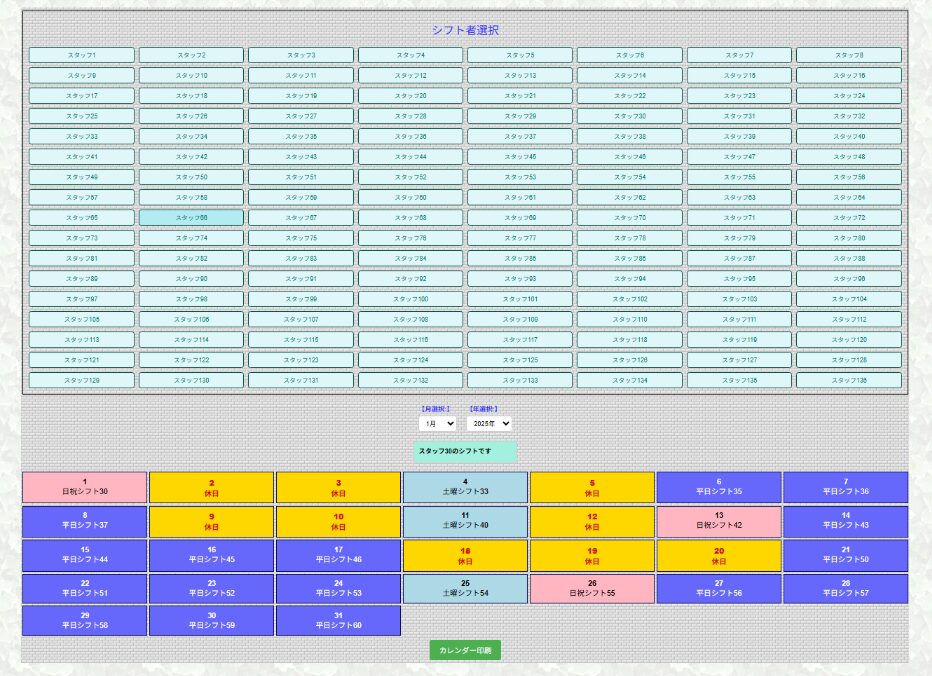Select the highlighted スタッフ66 button
The height and width of the screenshot is (676, 932).
click(191, 218)
